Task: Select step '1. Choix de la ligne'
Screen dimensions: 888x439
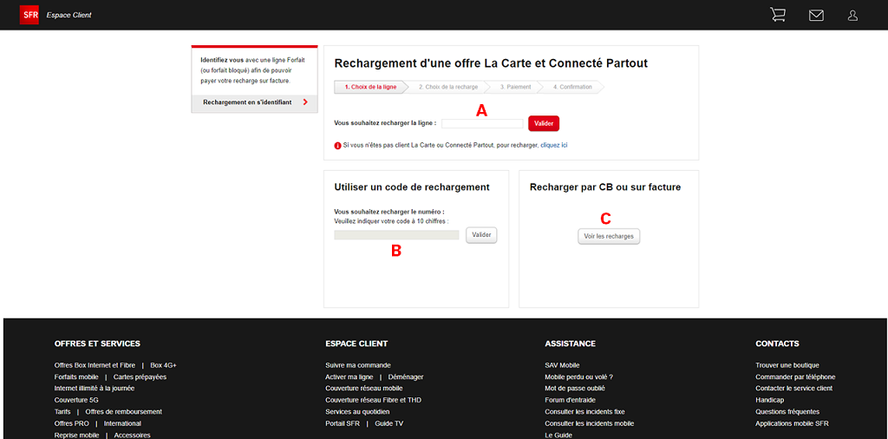Action: 370,87
